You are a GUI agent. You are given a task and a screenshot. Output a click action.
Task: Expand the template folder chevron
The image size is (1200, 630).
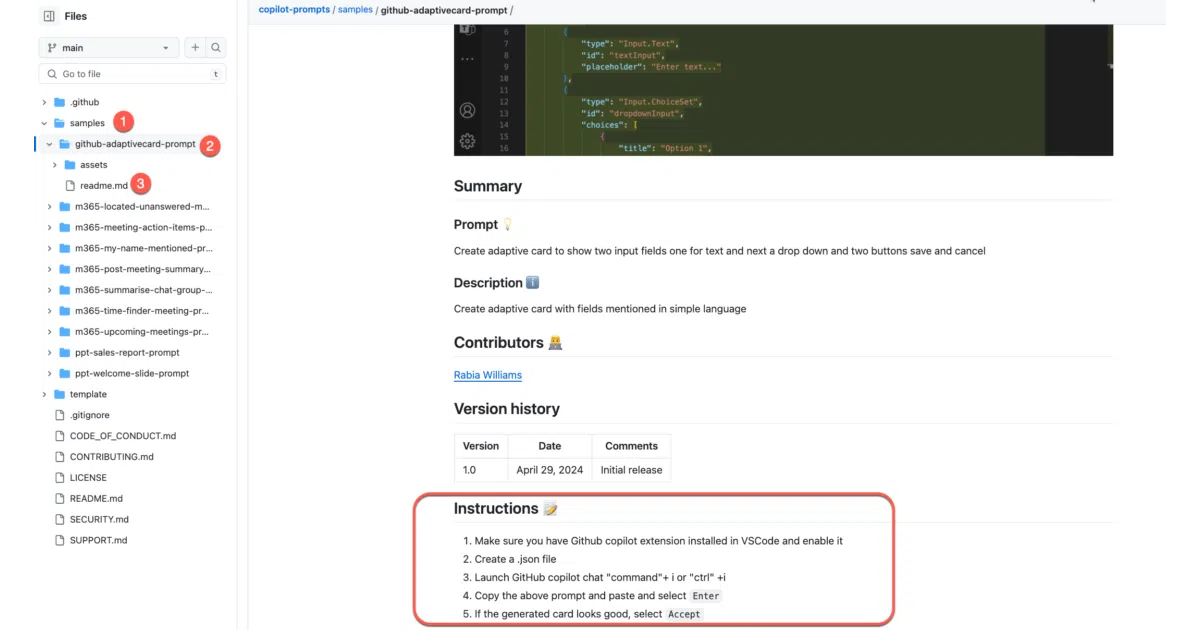click(44, 394)
